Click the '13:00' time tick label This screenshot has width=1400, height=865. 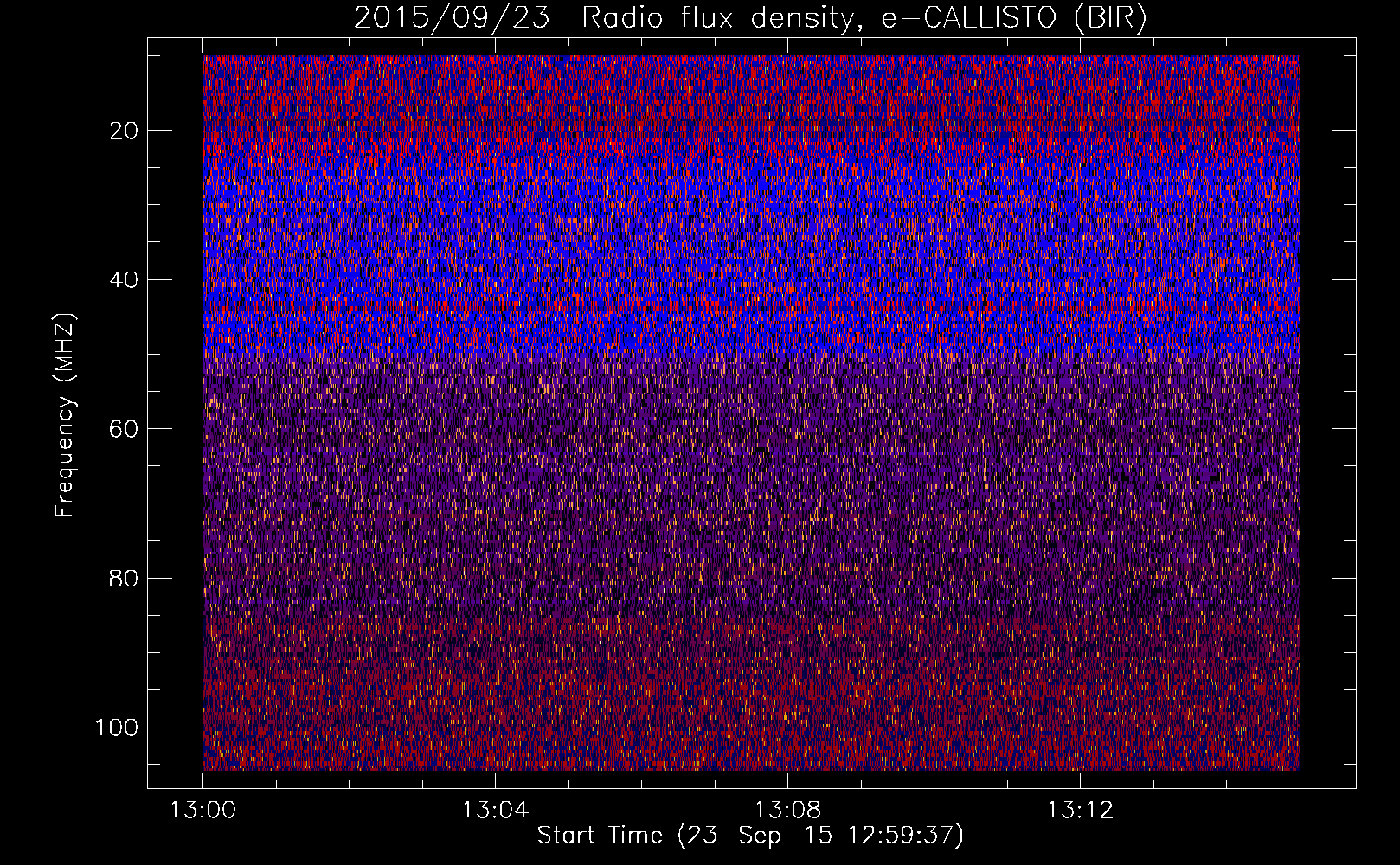pyautogui.click(x=202, y=811)
